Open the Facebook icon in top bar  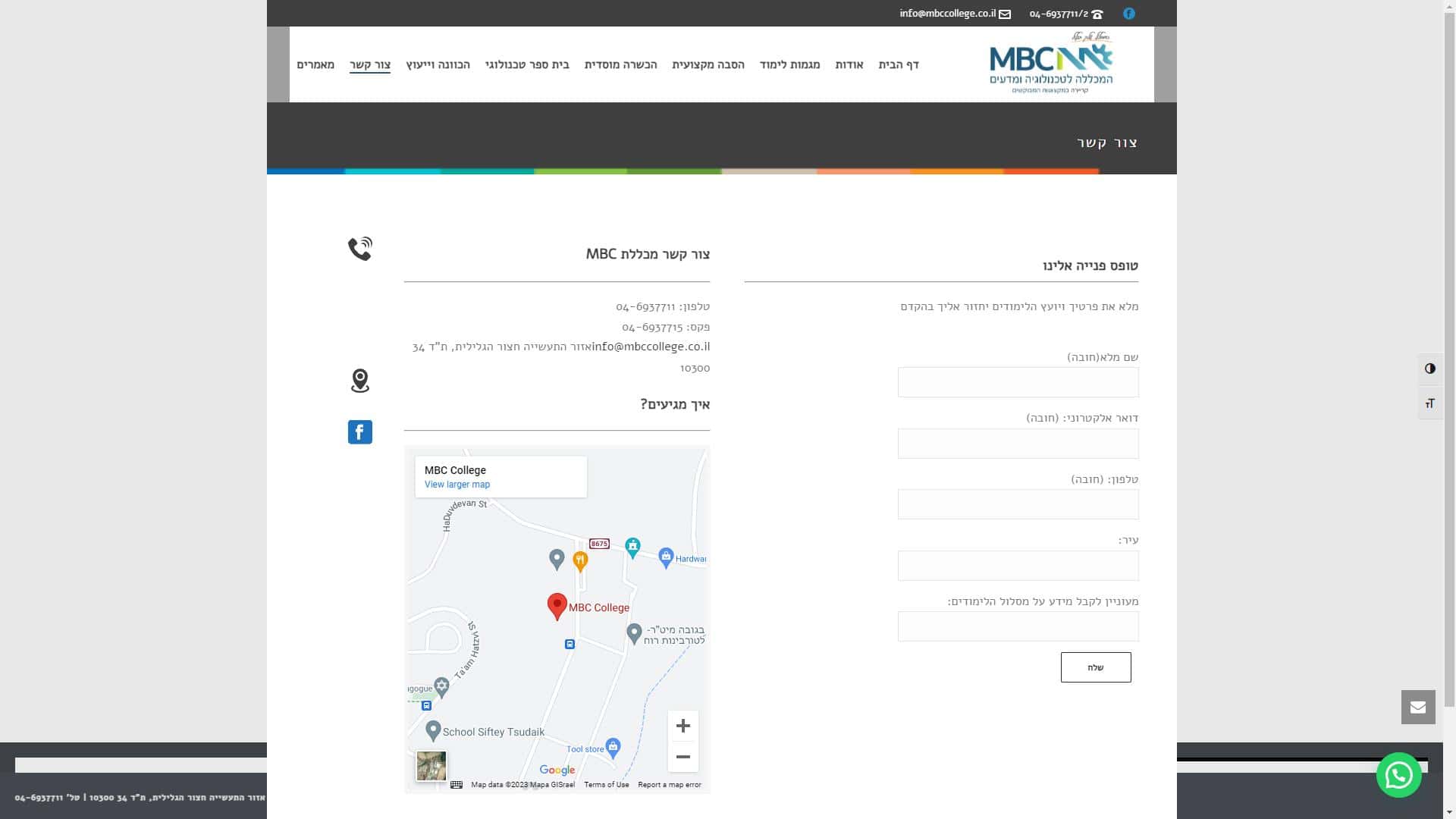[x=1129, y=14]
